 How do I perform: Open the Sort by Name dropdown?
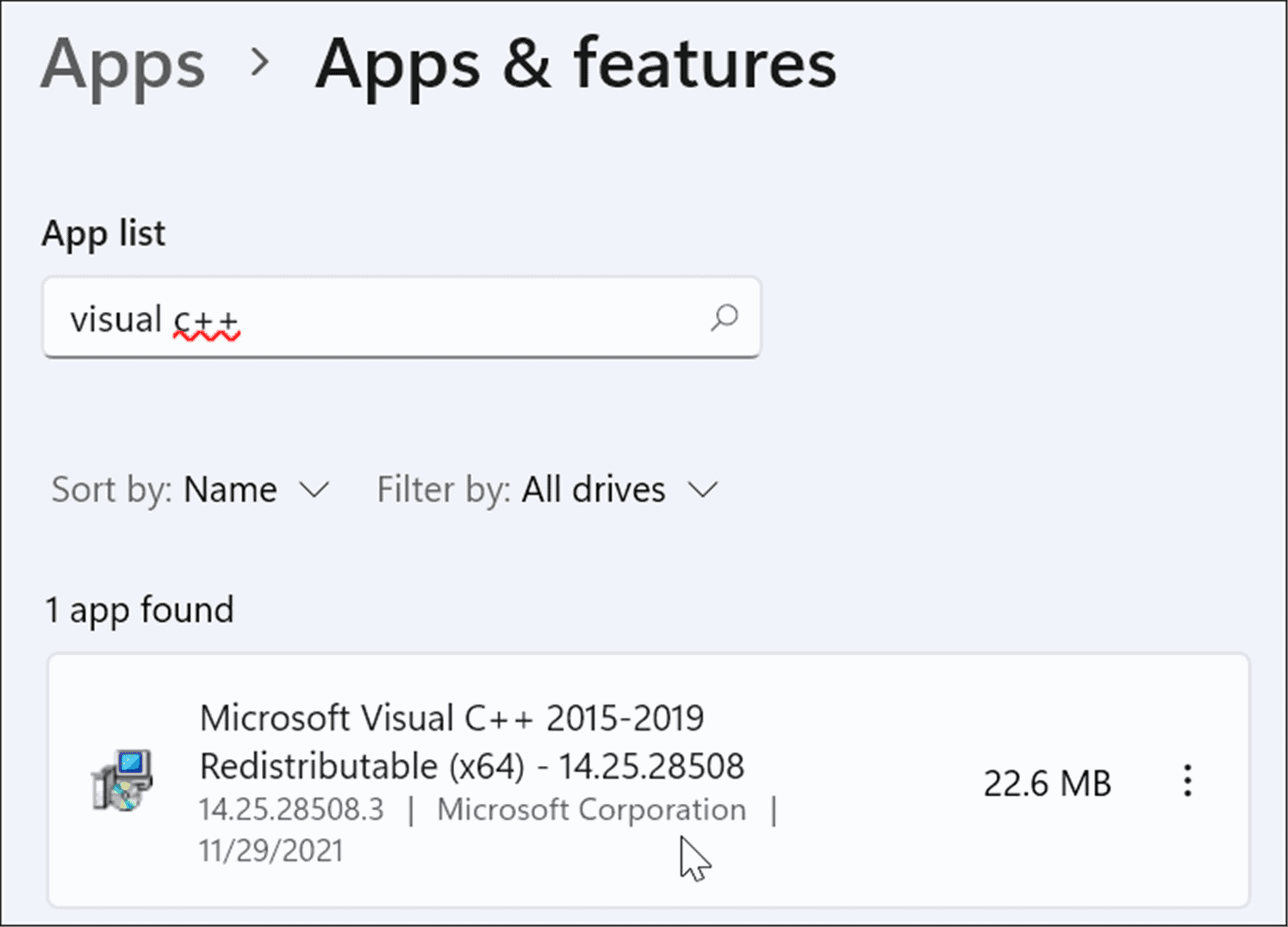258,489
